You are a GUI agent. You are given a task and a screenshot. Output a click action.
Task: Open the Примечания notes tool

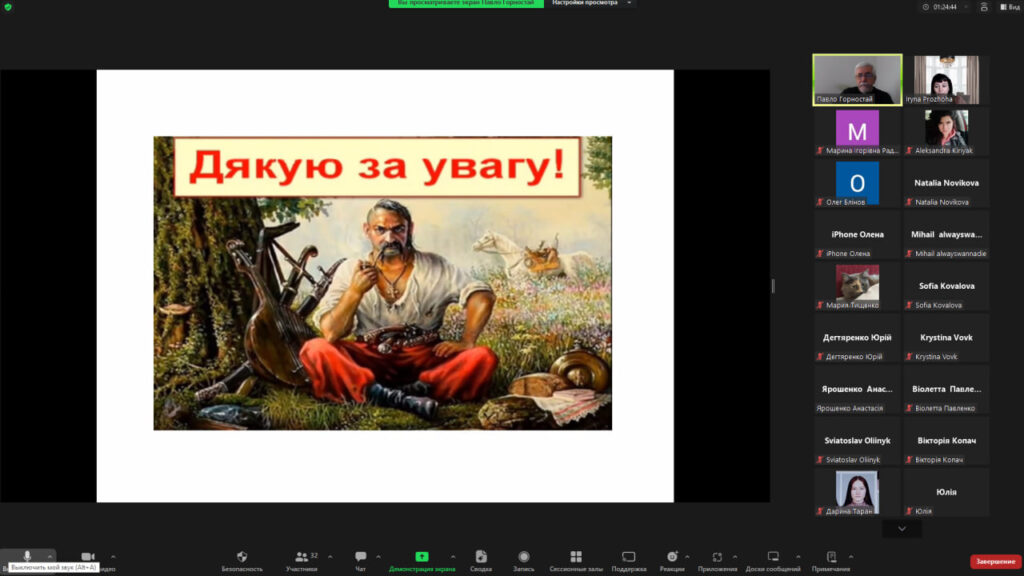831,557
